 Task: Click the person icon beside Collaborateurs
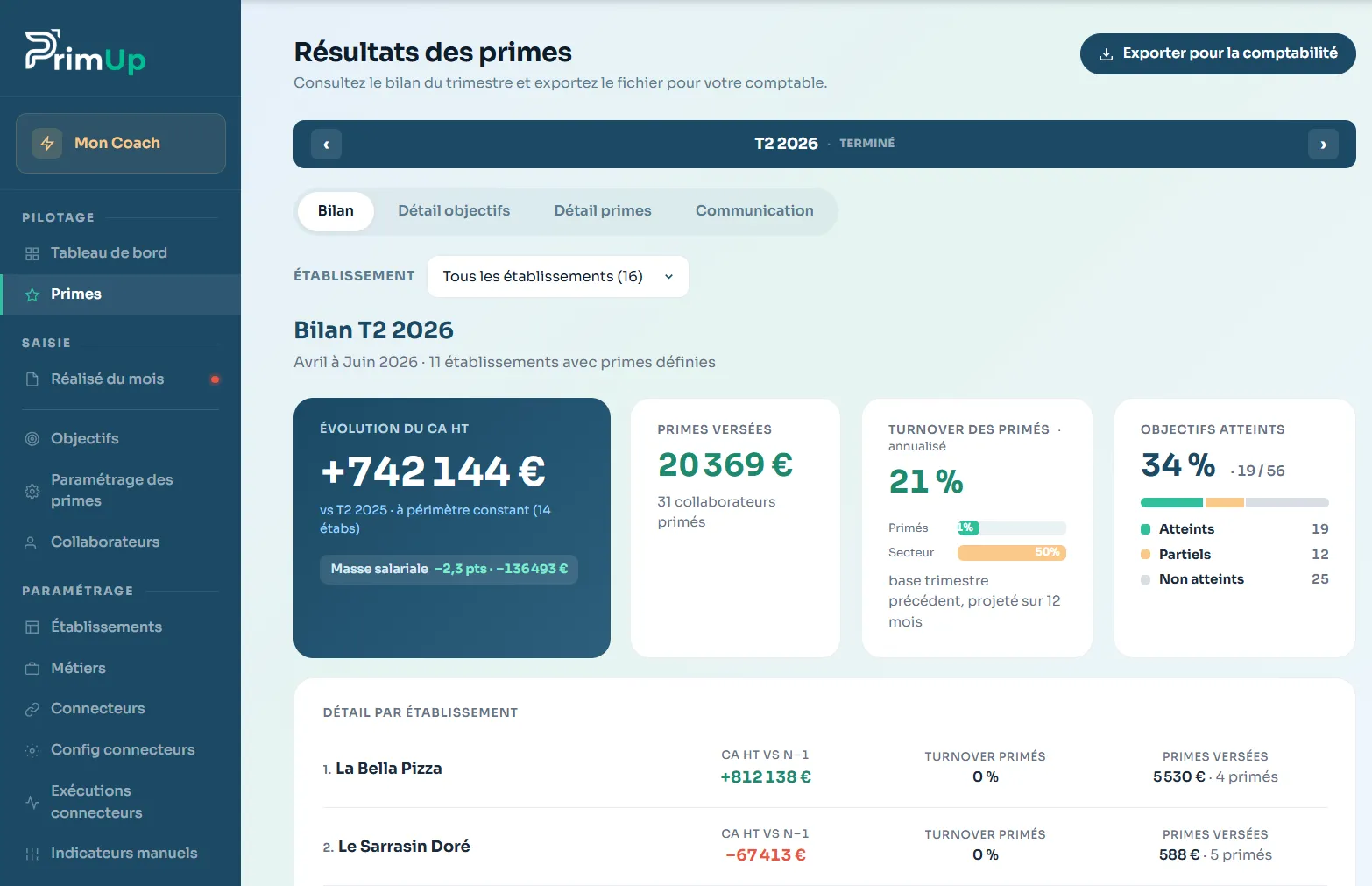coord(31,542)
